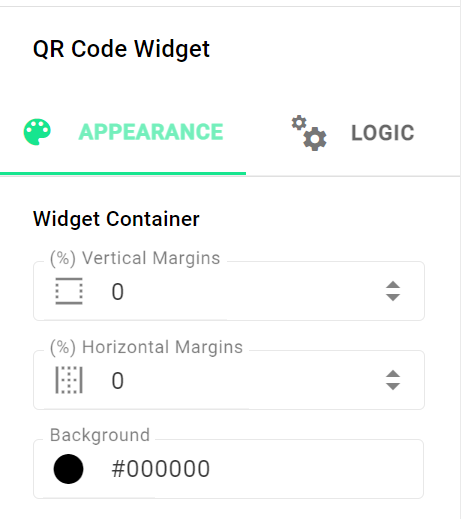Viewport: 461px width, 519px height.
Task: Click the QR Code Widget title
Action: pyautogui.click(x=121, y=49)
